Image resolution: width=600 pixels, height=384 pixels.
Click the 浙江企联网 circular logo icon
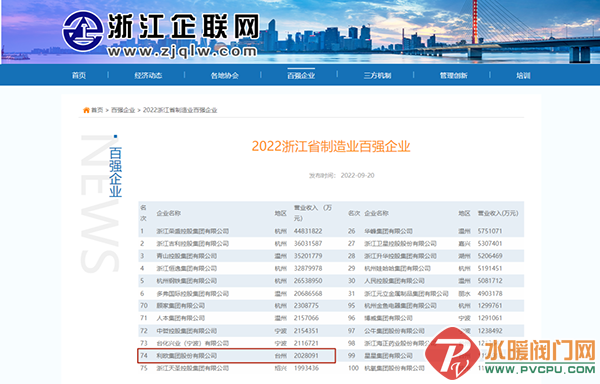(x=83, y=31)
